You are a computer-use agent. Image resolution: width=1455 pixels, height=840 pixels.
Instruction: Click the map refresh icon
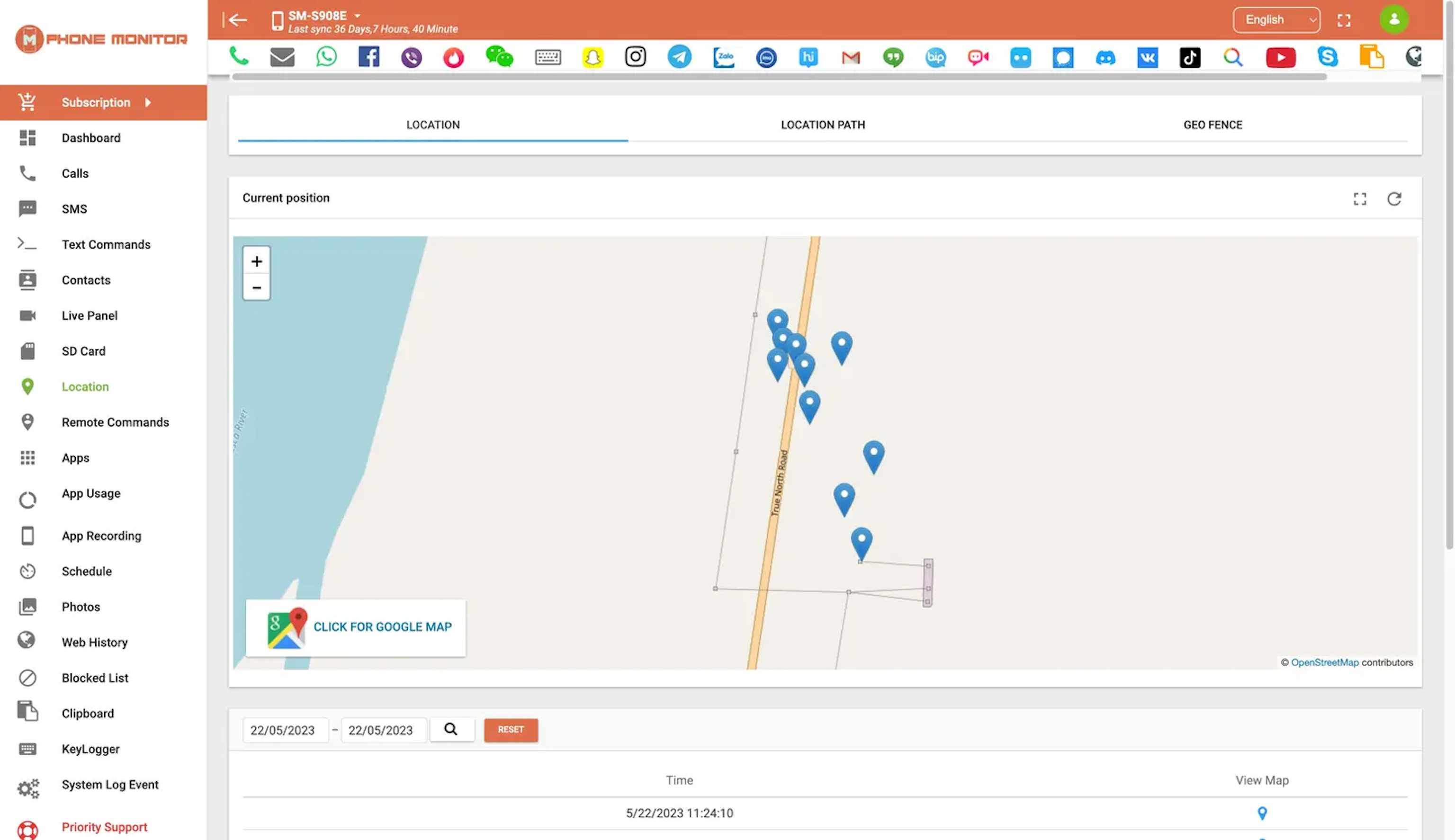click(x=1394, y=197)
